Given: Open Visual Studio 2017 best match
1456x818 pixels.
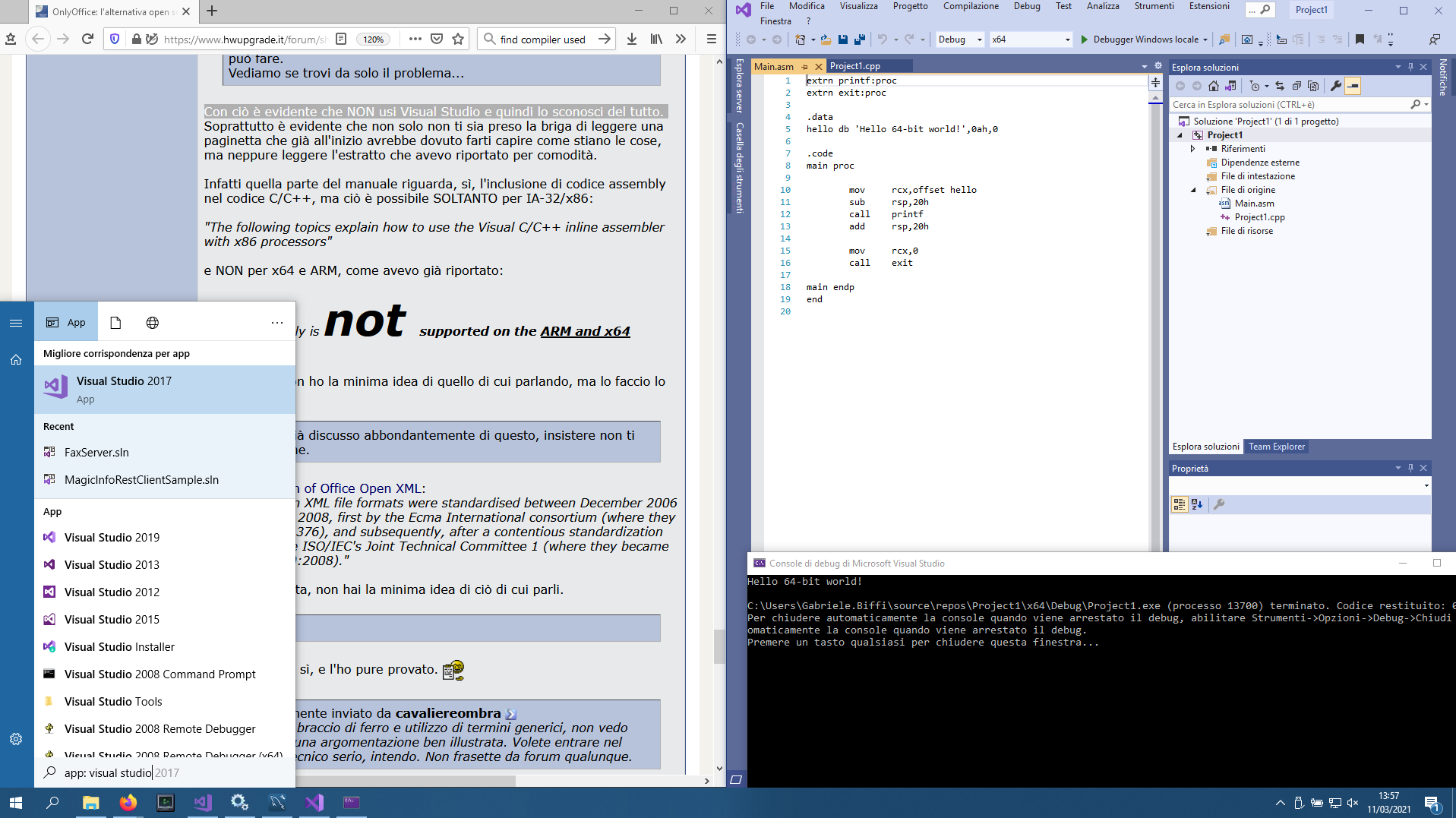Looking at the screenshot, I should pyautogui.click(x=165, y=390).
